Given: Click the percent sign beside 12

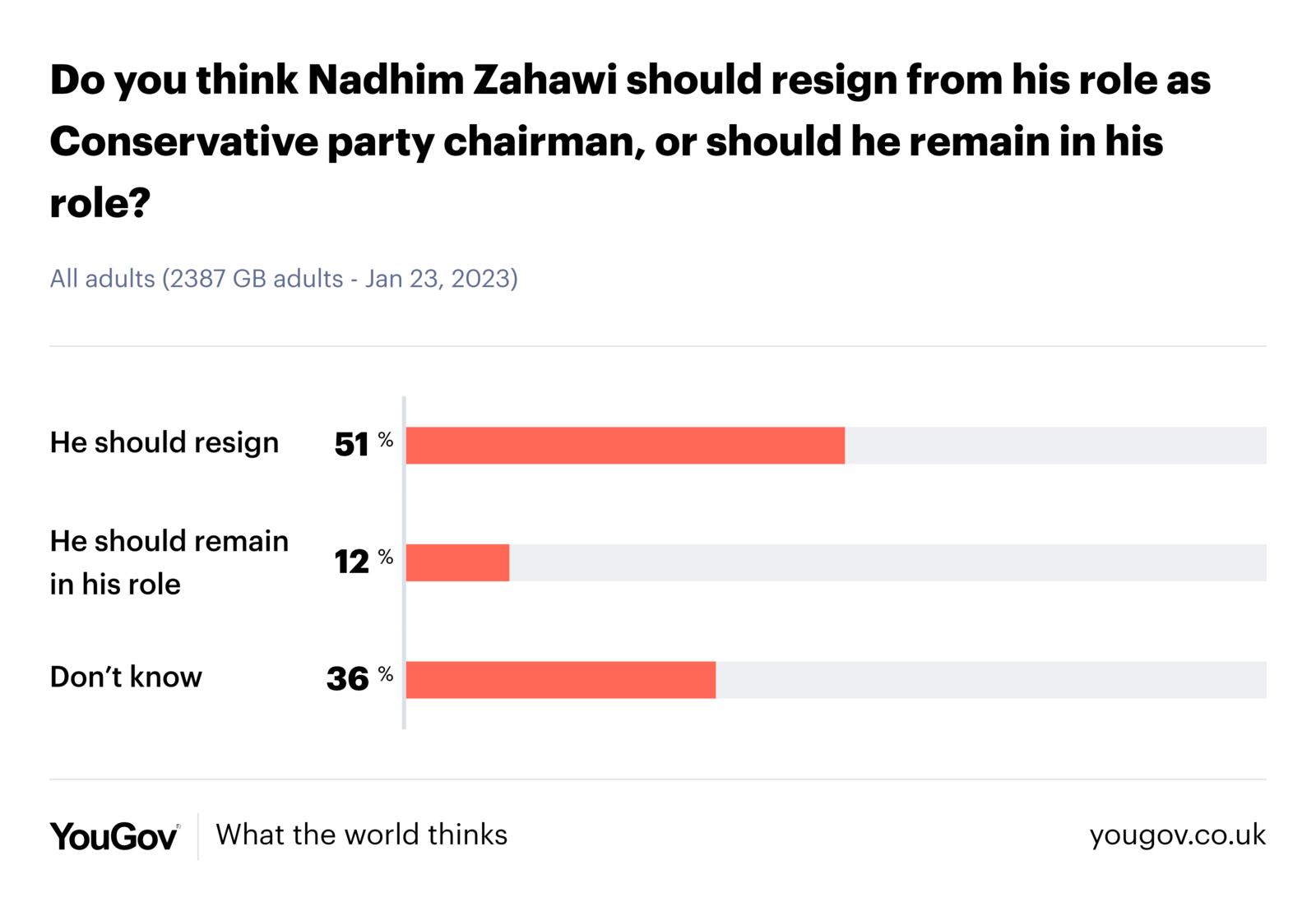Looking at the screenshot, I should click(x=386, y=557).
